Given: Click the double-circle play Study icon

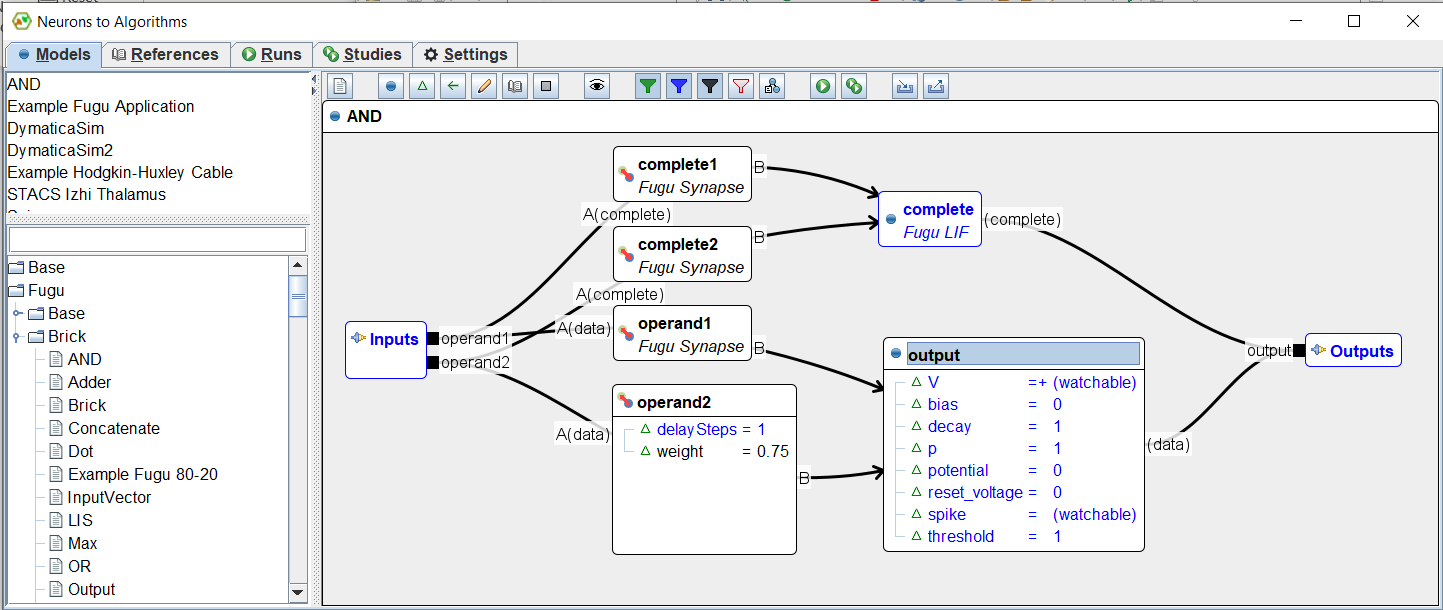Looking at the screenshot, I should click(x=854, y=86).
